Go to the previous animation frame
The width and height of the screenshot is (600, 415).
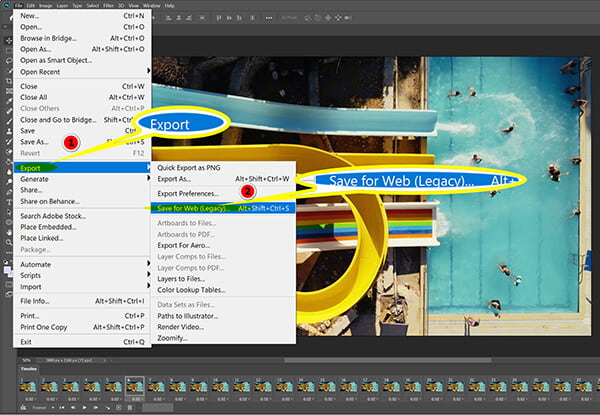[x=73, y=408]
